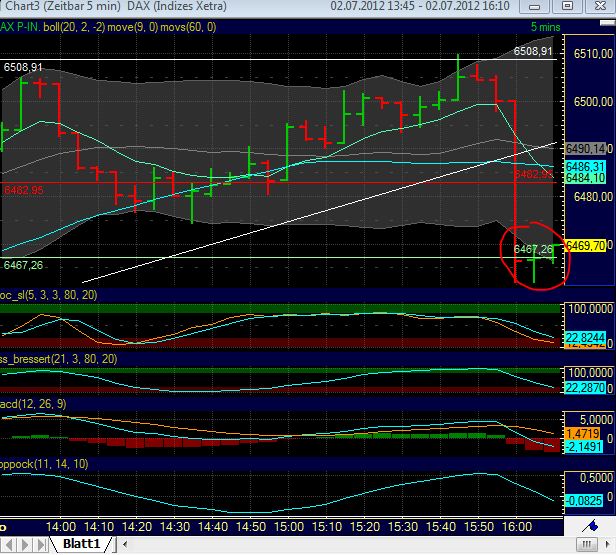Select the stochastic indicator label (5, 3, 3, 80, 20)
The image size is (616, 555).
pos(49,295)
